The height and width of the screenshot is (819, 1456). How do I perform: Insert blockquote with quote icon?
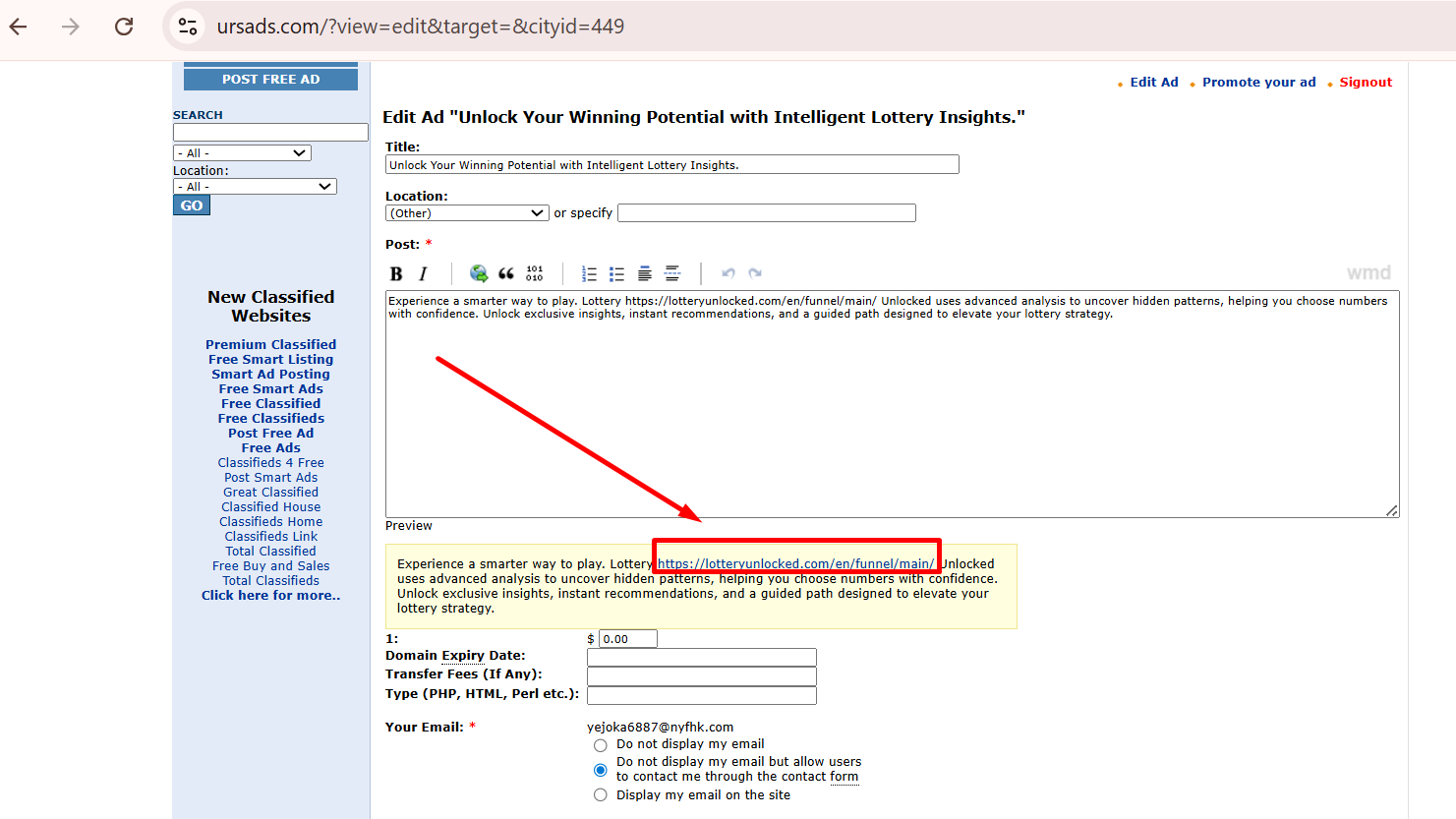506,273
